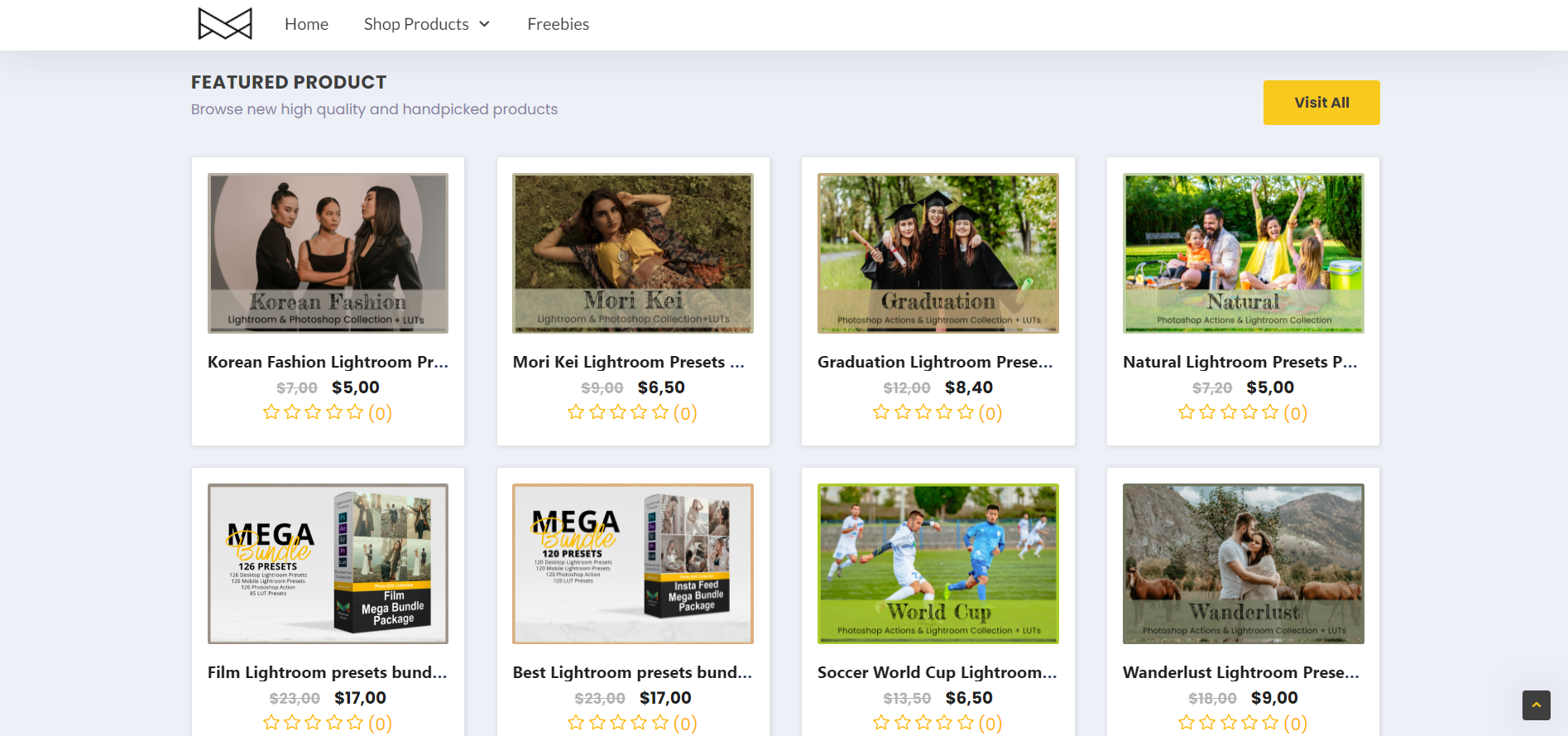Open the Film Mega Bundle thumbnail

328,563
